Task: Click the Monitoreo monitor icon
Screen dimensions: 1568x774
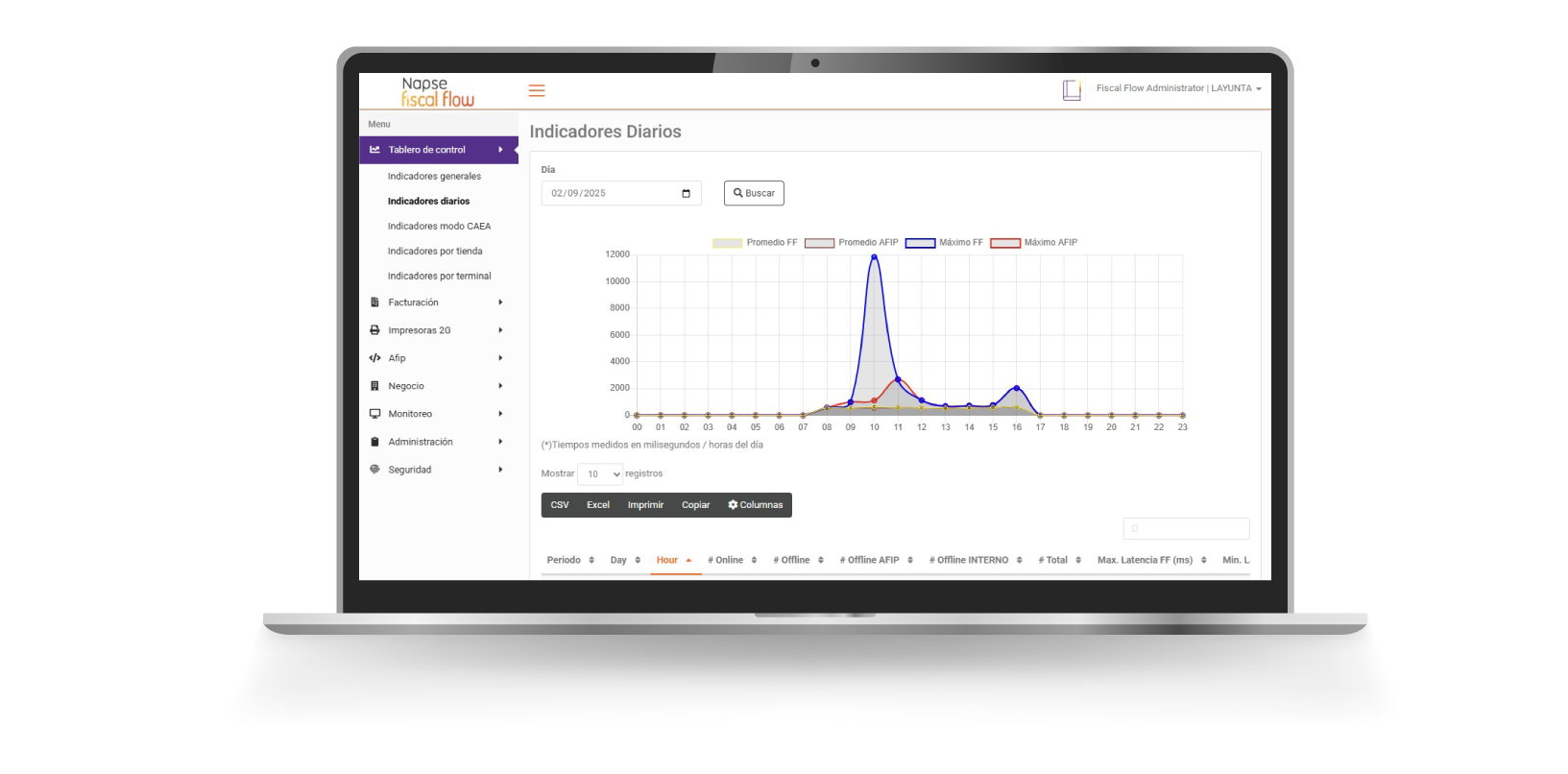Action: (374, 414)
